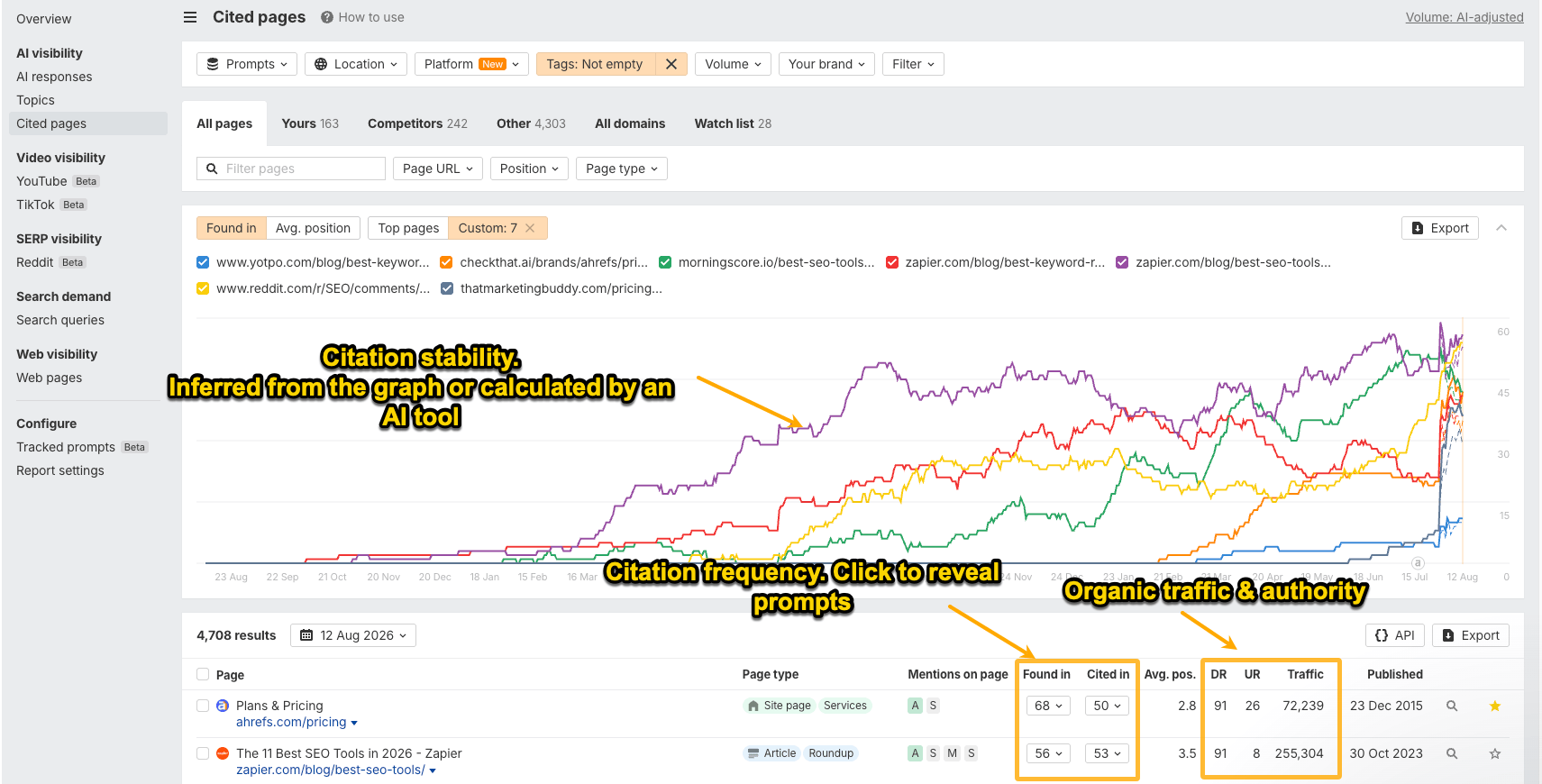Viewport: 1542px width, 784px height.
Task: Click the How to use help icon
Action: tap(327, 17)
